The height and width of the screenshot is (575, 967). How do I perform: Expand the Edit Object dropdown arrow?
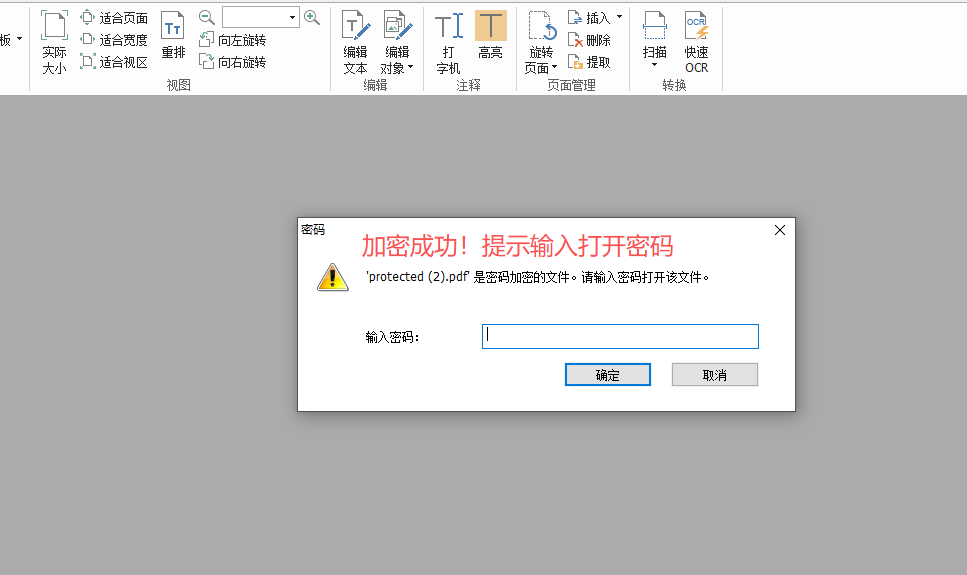[411, 68]
